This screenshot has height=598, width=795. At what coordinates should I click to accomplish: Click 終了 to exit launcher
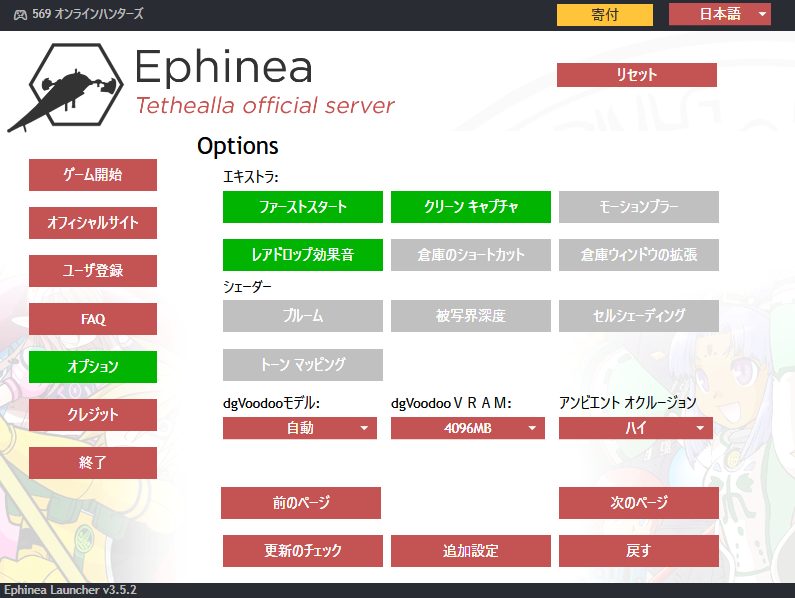point(93,463)
